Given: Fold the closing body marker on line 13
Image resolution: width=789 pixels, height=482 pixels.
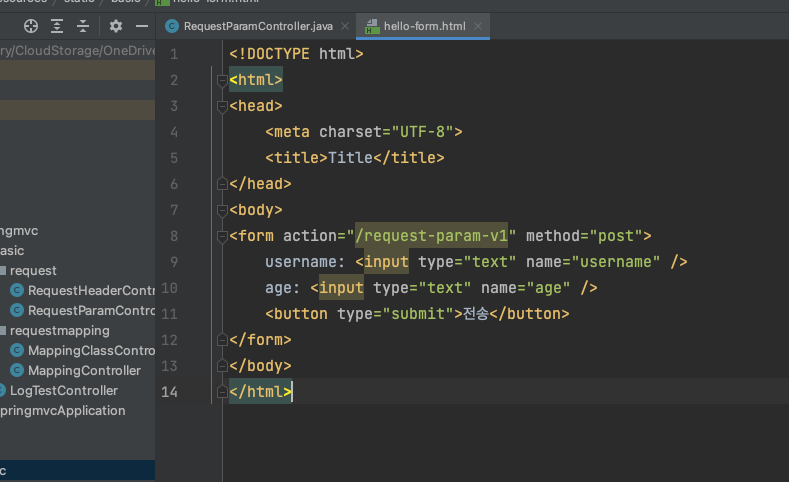Looking at the screenshot, I should coord(222,366).
